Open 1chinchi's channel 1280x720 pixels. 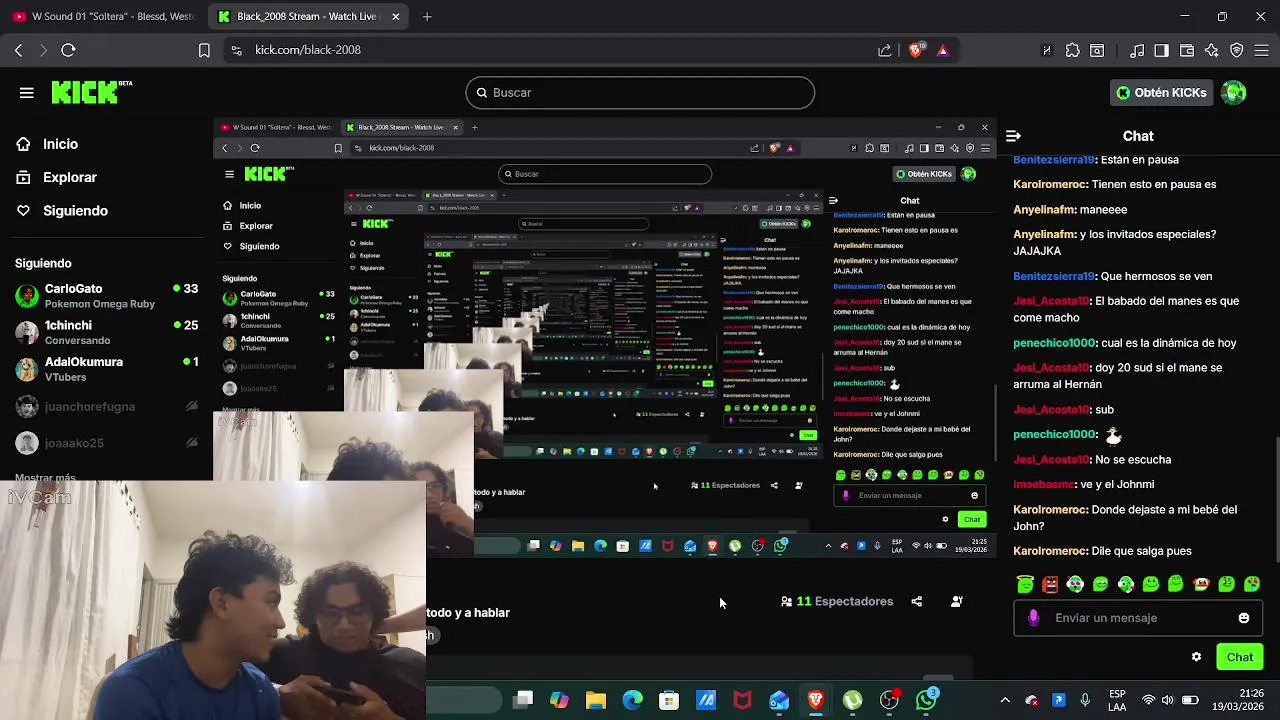pyautogui.click(x=106, y=332)
